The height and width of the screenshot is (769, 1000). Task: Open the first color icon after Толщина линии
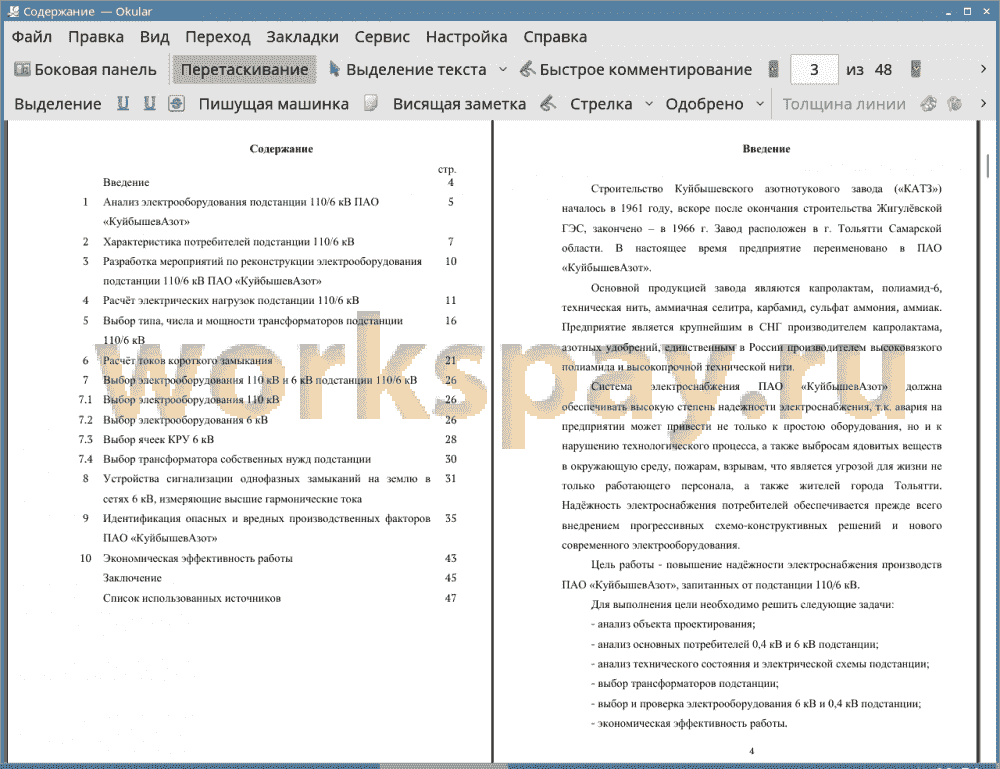(929, 103)
